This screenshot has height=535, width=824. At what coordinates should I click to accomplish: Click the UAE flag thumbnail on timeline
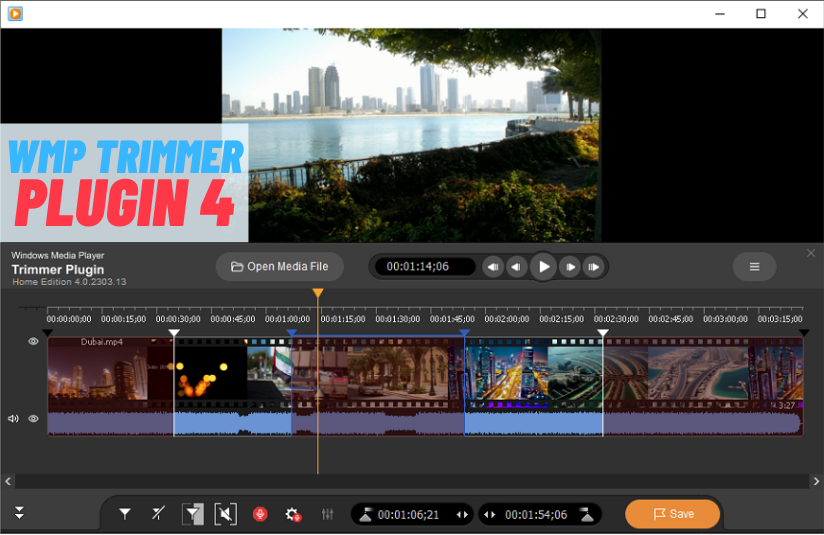[270, 373]
